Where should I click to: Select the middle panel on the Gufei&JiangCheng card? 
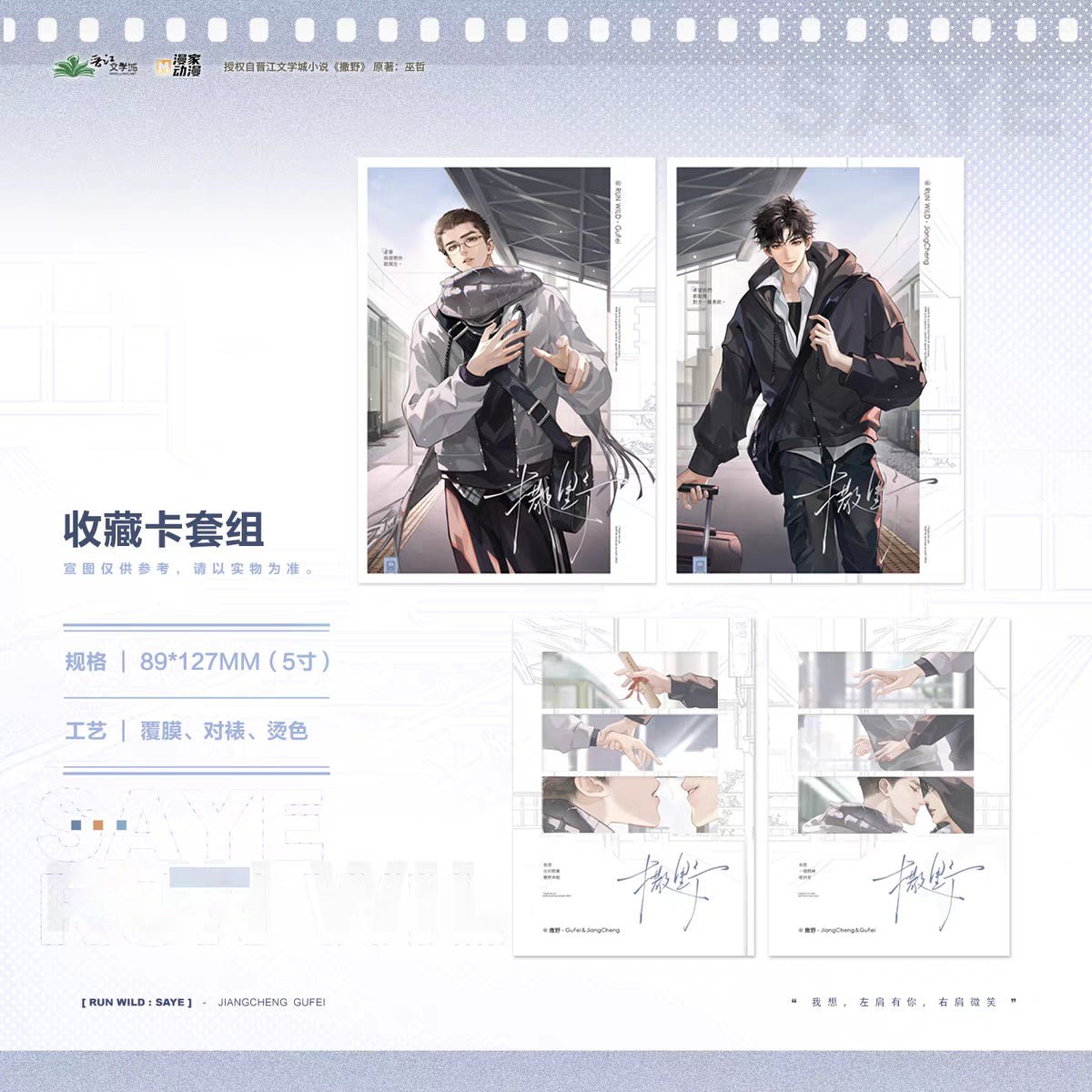[x=630, y=742]
